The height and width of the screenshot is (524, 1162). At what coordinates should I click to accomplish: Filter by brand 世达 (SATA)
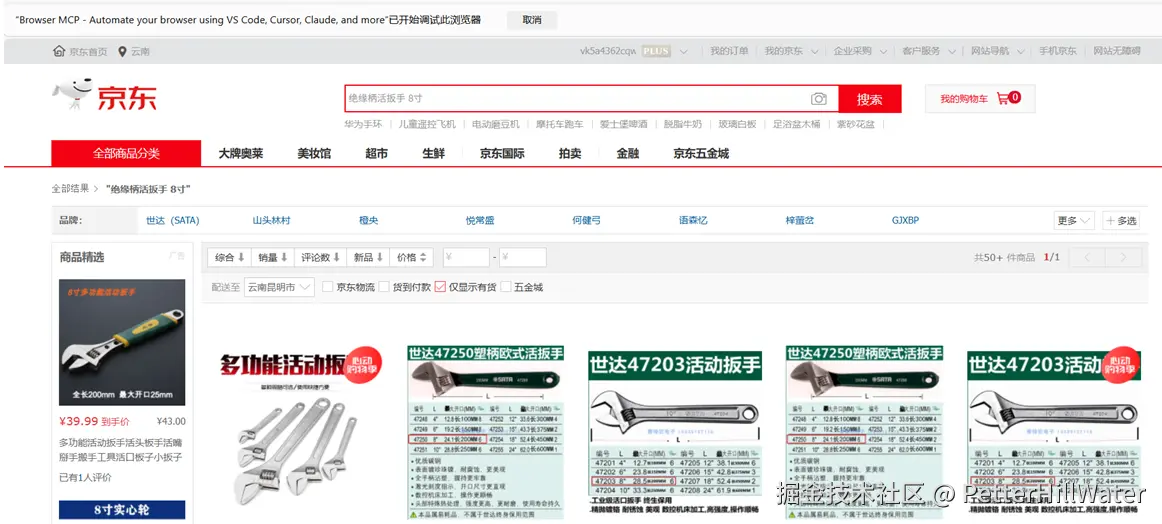click(x=173, y=220)
